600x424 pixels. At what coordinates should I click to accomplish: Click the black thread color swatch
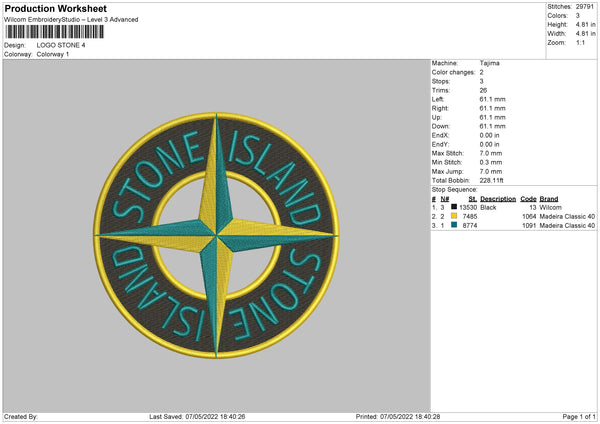click(454, 207)
